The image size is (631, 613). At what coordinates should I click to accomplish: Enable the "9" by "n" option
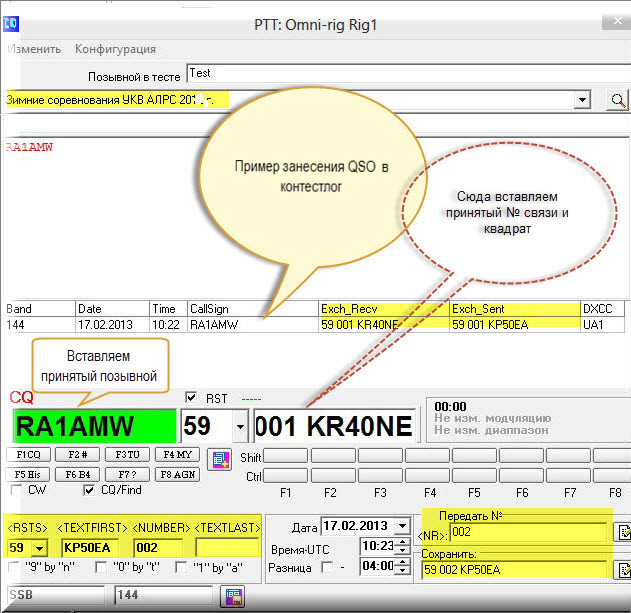[15, 568]
